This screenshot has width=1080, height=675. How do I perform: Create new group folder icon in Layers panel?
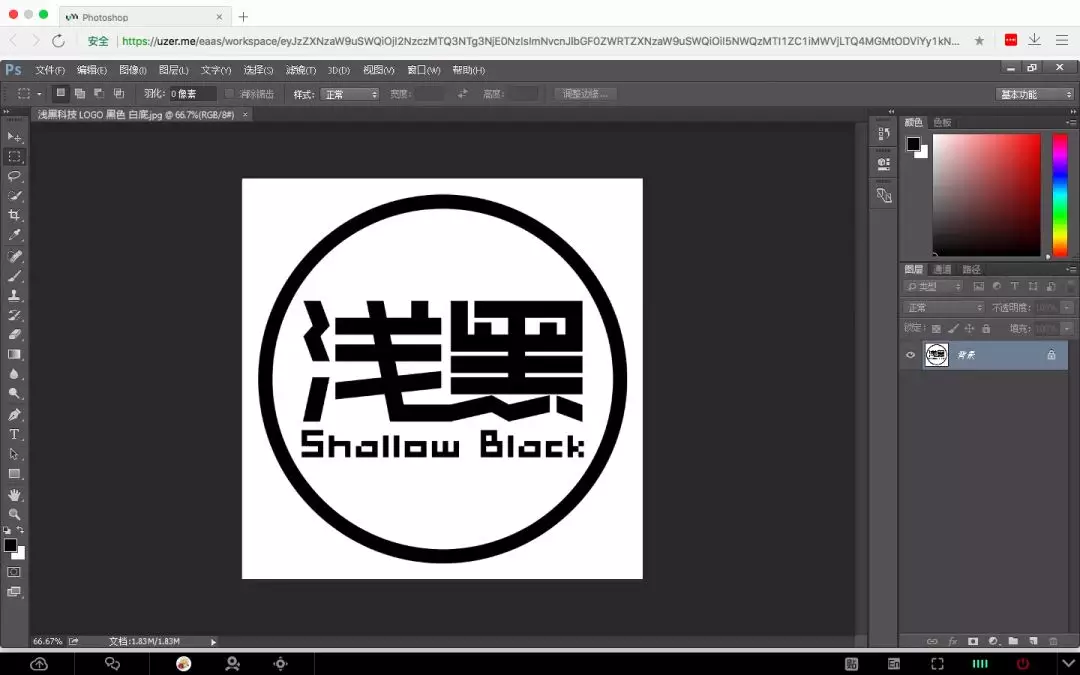click(1013, 641)
